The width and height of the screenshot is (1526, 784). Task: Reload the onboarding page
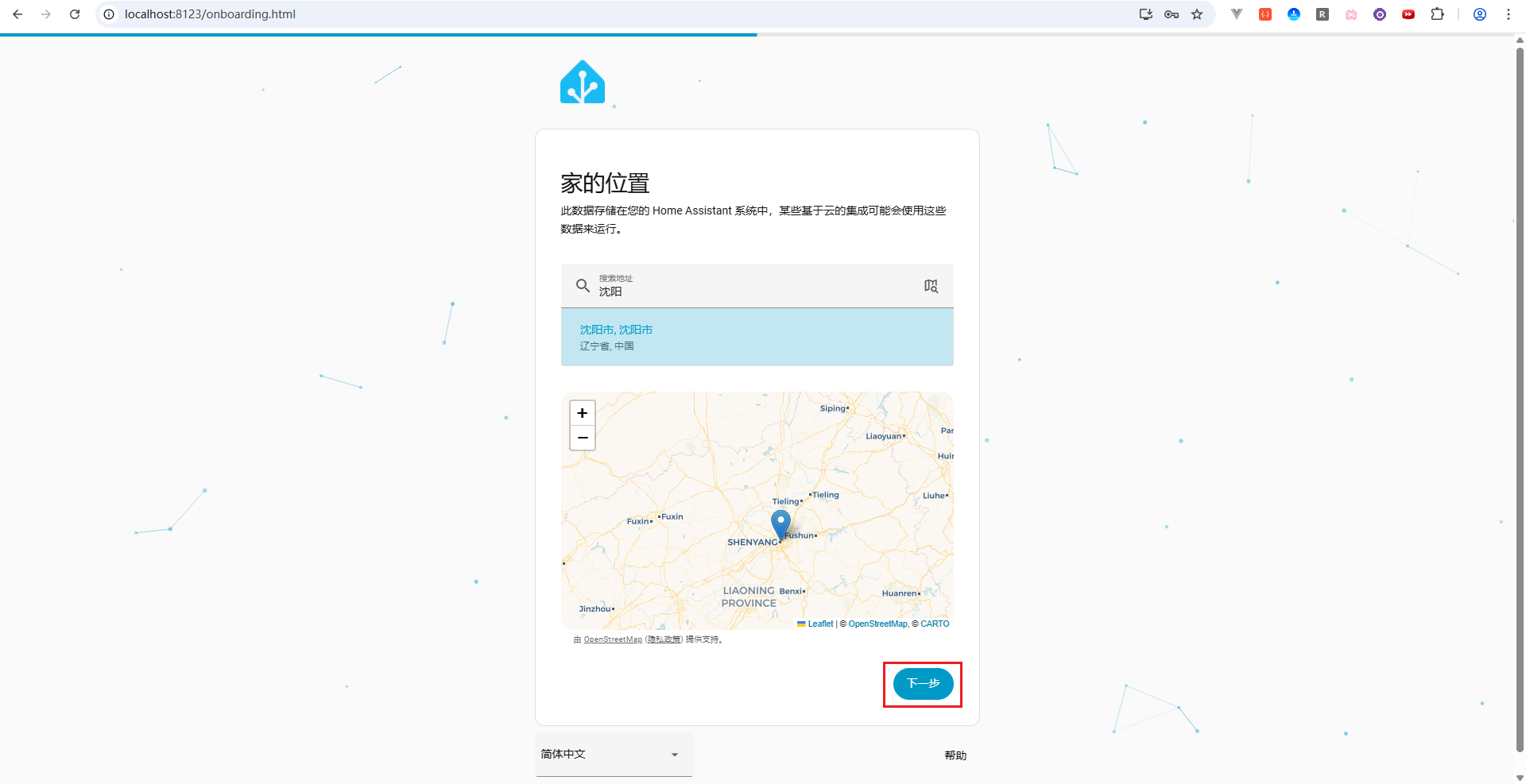pos(75,14)
